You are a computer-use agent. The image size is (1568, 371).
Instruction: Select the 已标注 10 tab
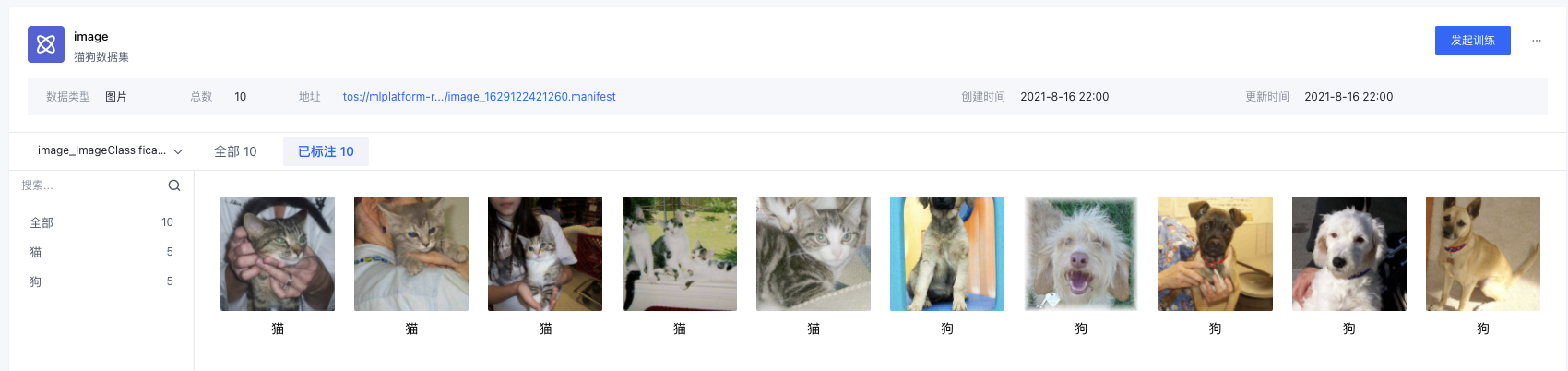tap(326, 151)
